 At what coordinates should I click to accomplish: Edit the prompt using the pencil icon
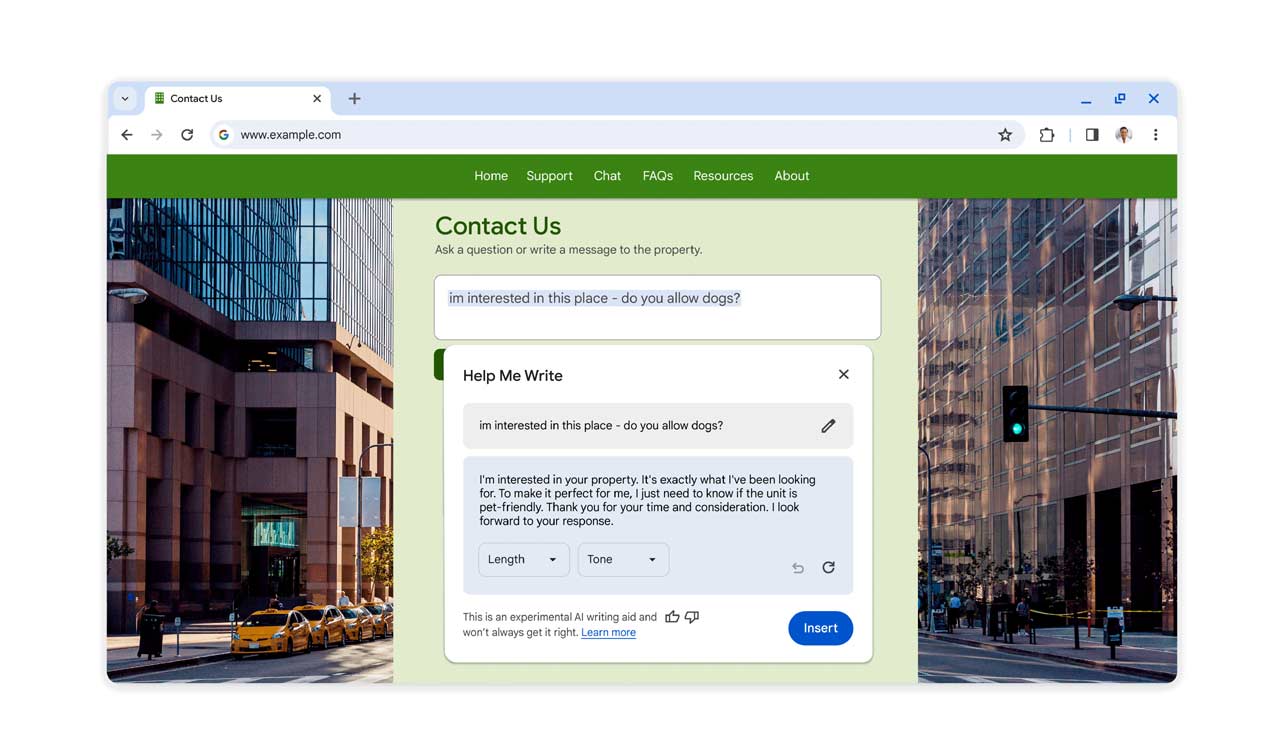point(828,426)
